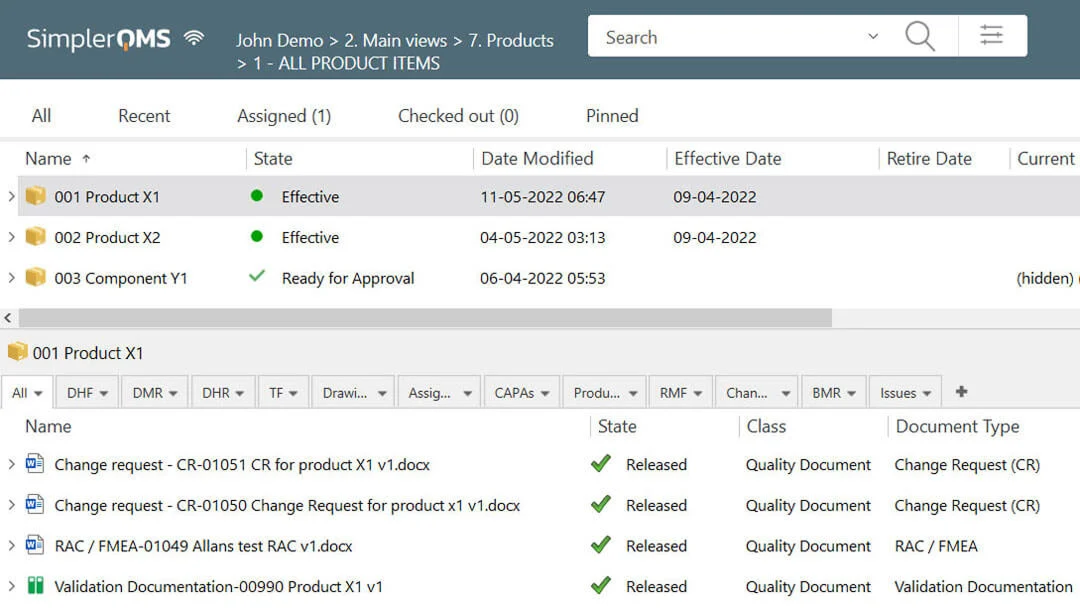Click the plus icon to add a new view tab

pyautogui.click(x=960, y=391)
